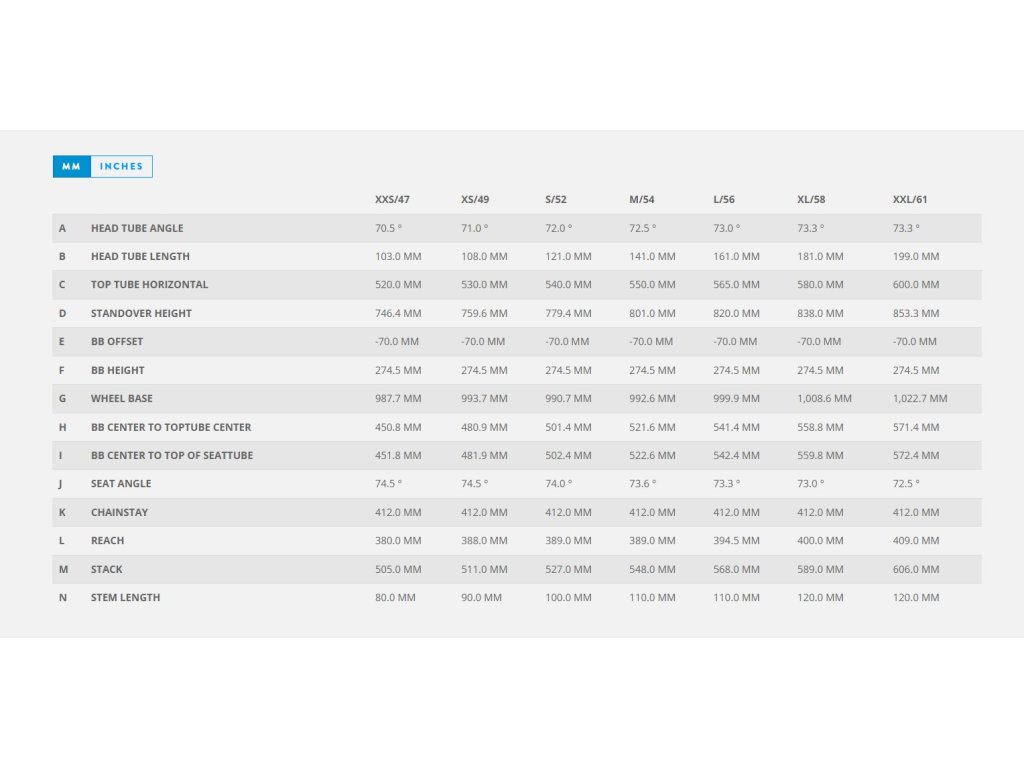
Task: Select wheel base value 1,008.6 MM
Action: point(824,398)
